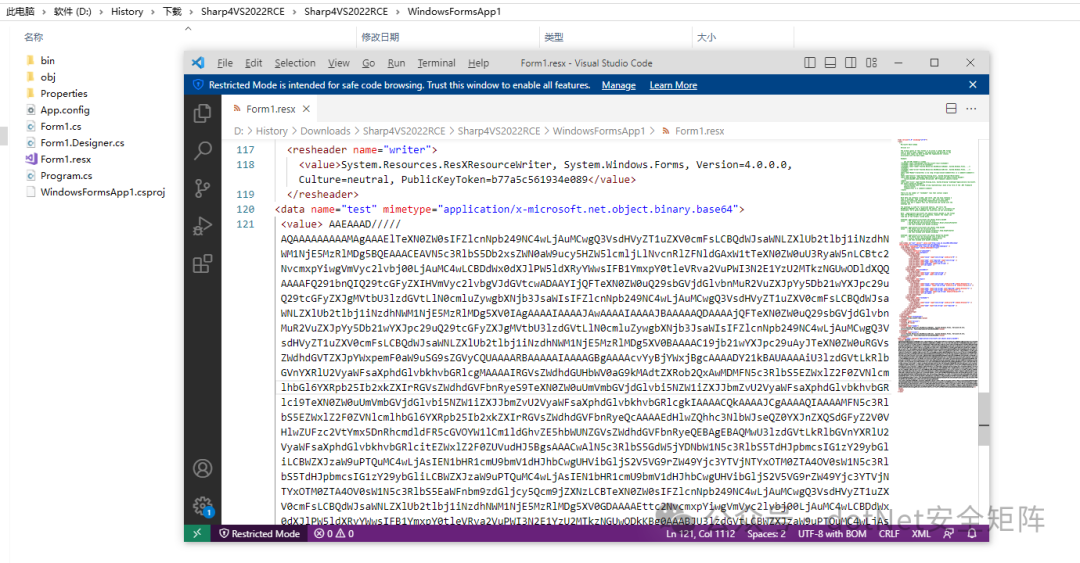The image size is (1080, 563).
Task: Click the VS Code logo icon
Action: pyautogui.click(x=198, y=63)
